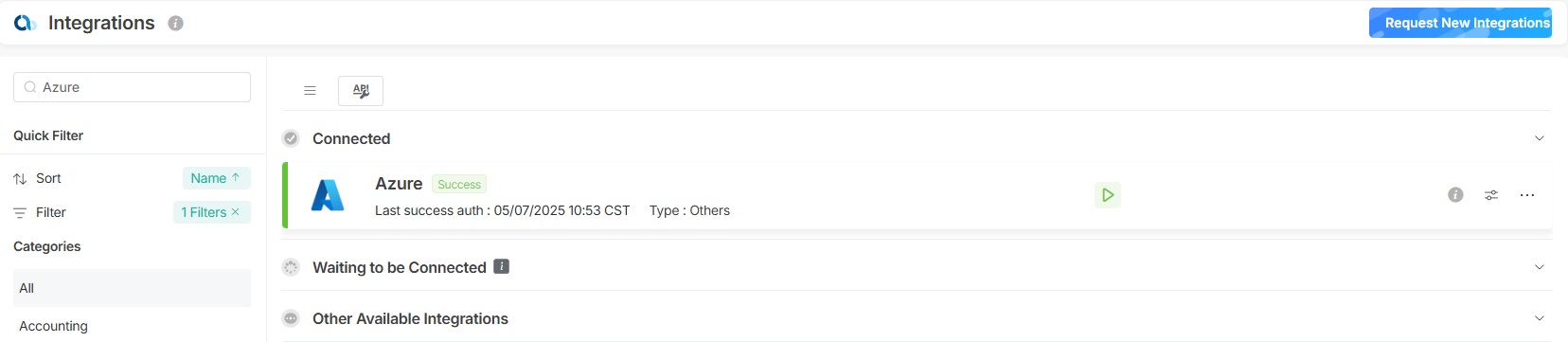The width and height of the screenshot is (1568, 342).
Task: Click the info badge next to Waiting to be Connected
Action: coord(502,267)
